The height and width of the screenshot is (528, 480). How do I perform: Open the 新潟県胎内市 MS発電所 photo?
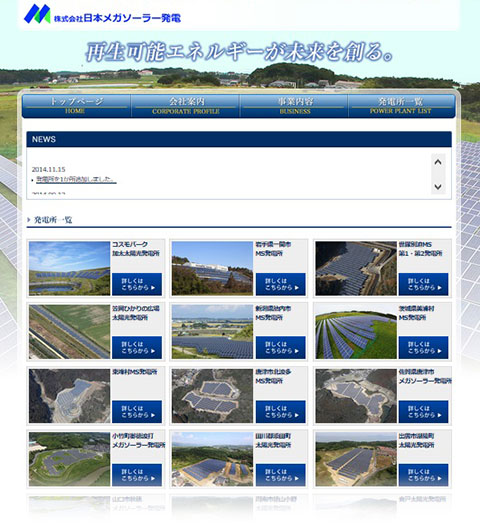tap(212, 332)
